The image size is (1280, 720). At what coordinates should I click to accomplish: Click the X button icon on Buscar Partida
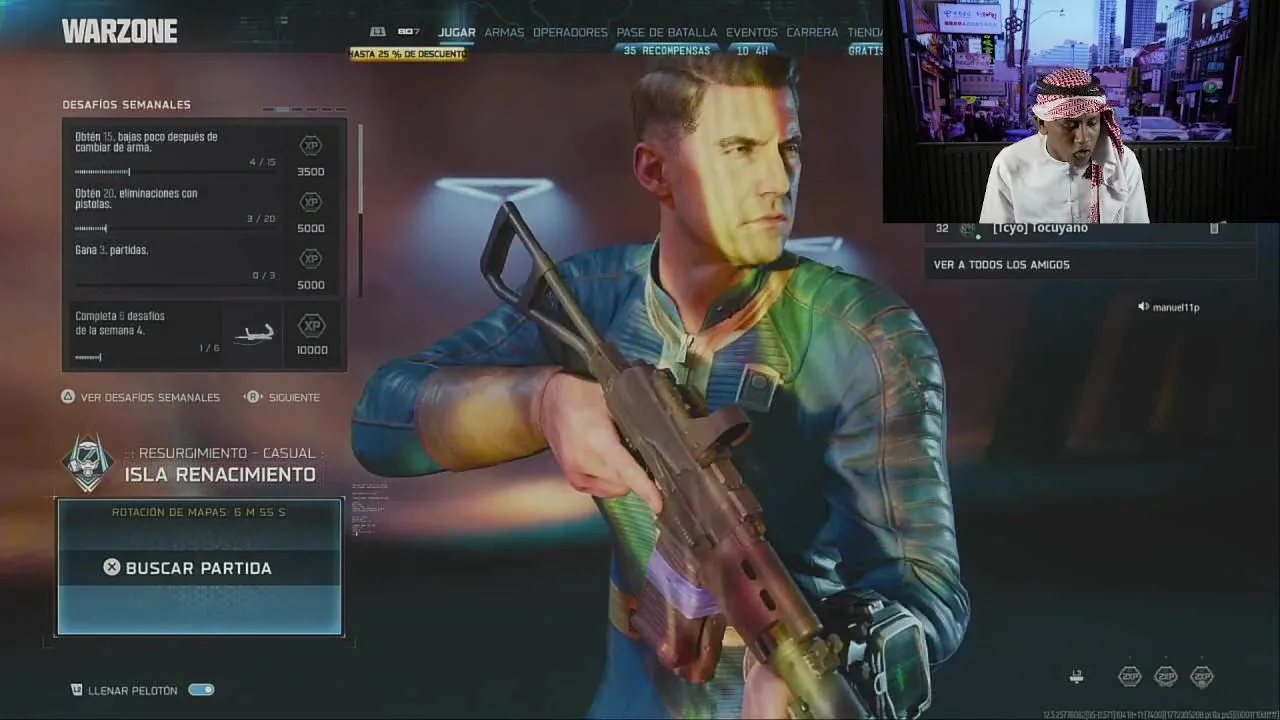112,567
